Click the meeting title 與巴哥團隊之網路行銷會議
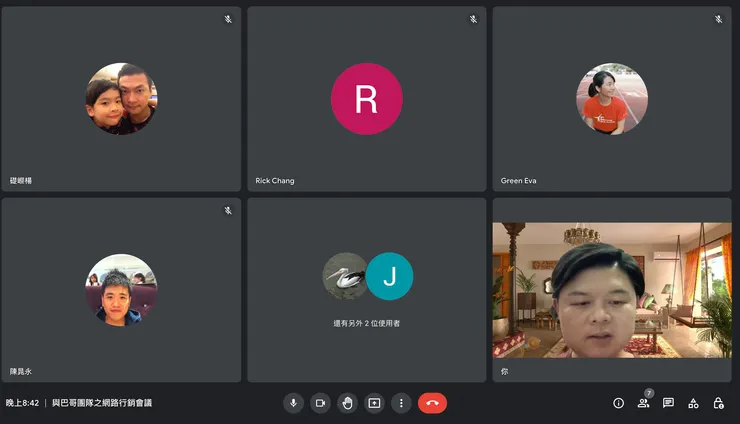The width and height of the screenshot is (740, 424). [x=102, y=403]
